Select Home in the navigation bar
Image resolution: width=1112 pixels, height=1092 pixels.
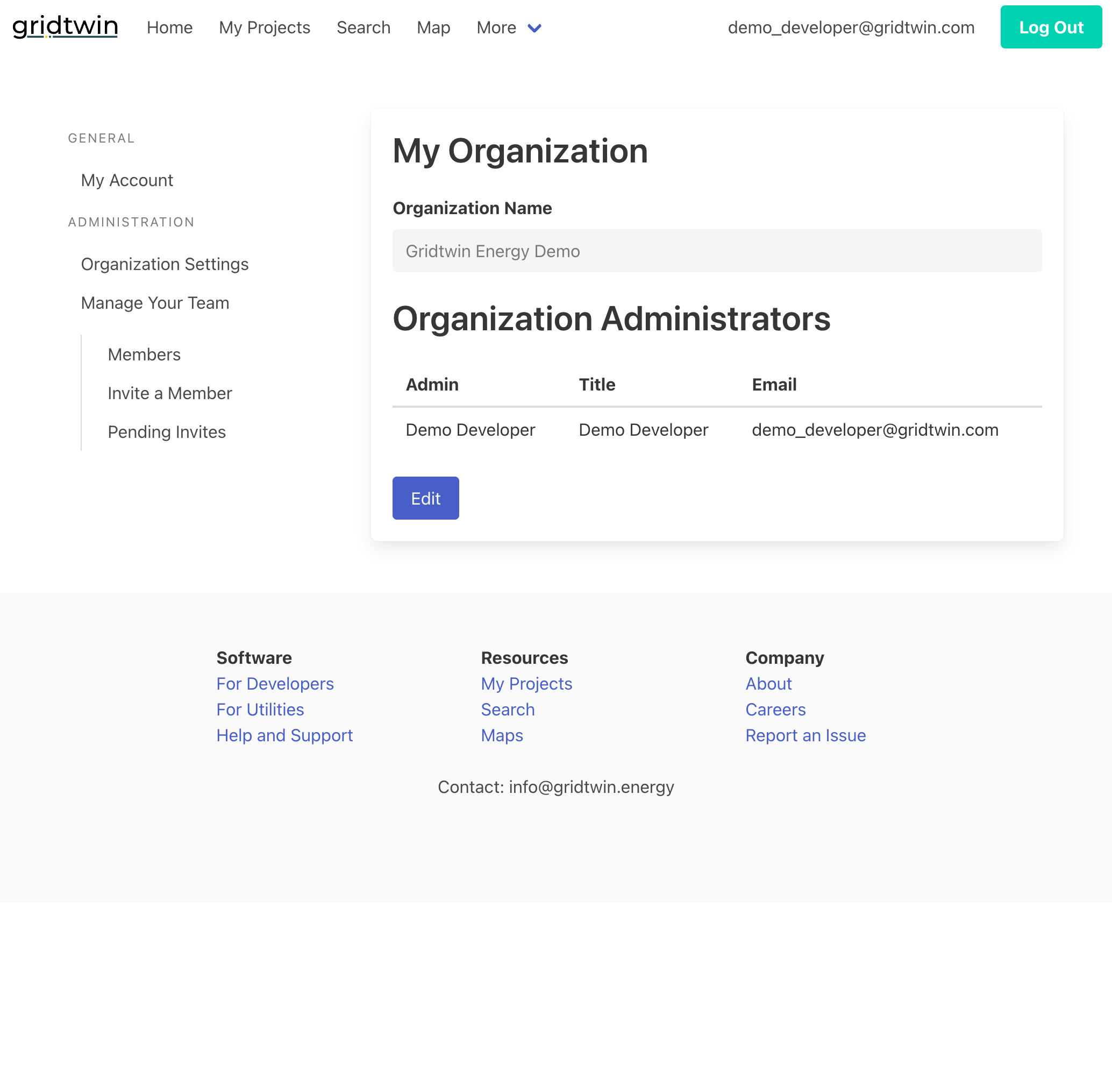[169, 27]
